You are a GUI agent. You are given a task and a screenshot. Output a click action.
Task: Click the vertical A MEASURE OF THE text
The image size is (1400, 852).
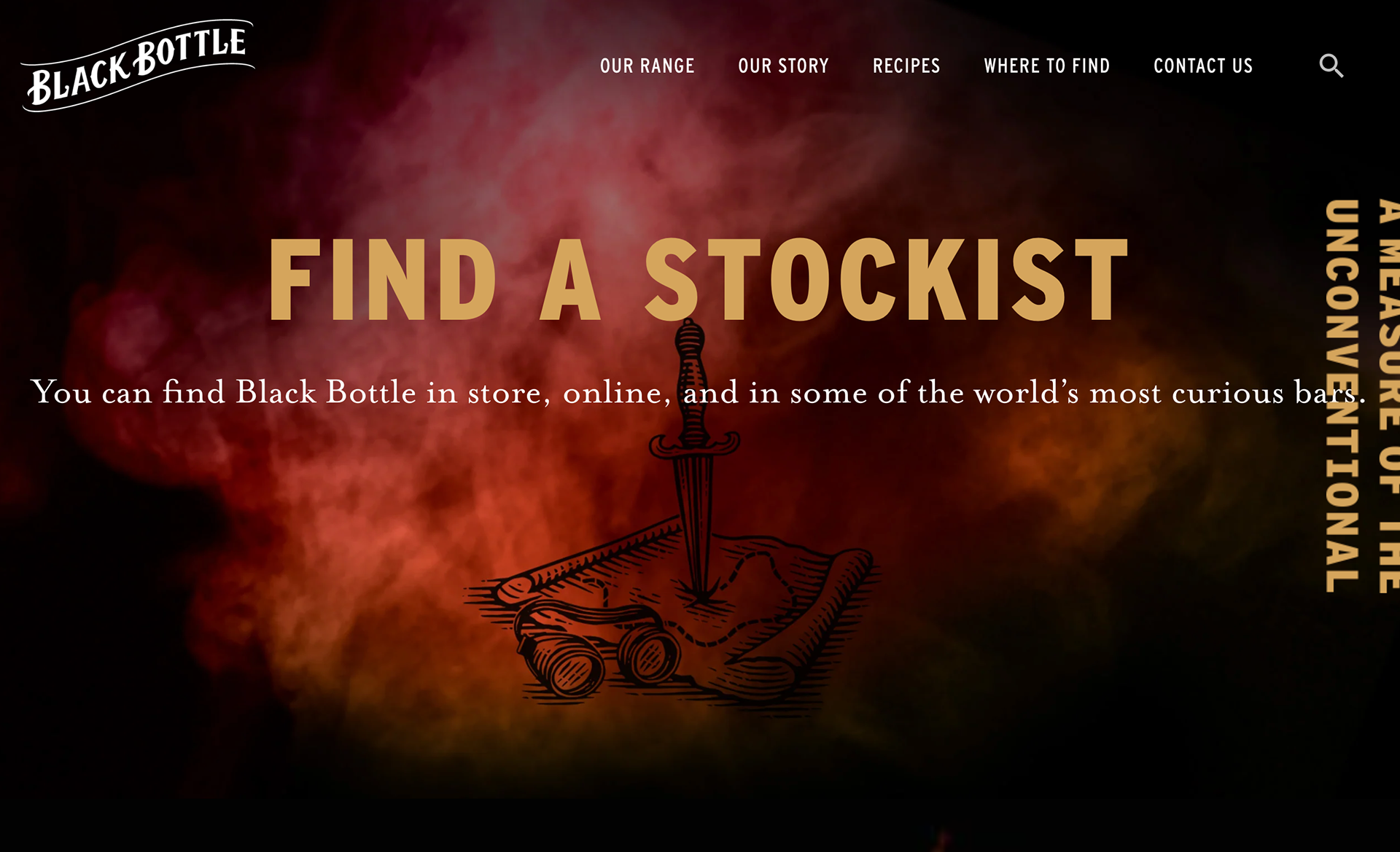point(1388,396)
